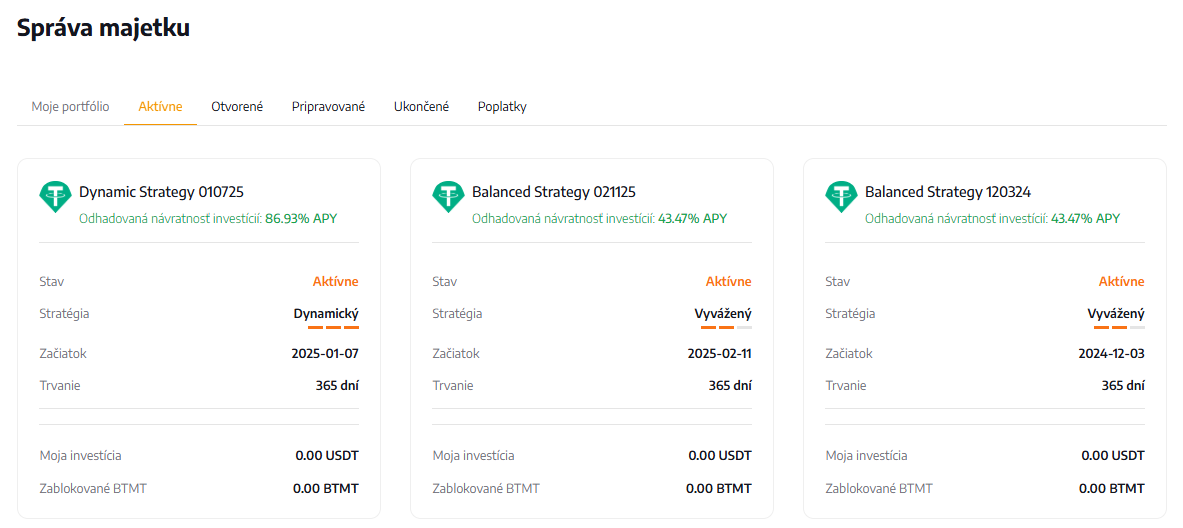The width and height of the screenshot is (1183, 528).
Task: Click Správa majetku page heading
Action: pyautogui.click(x=103, y=28)
